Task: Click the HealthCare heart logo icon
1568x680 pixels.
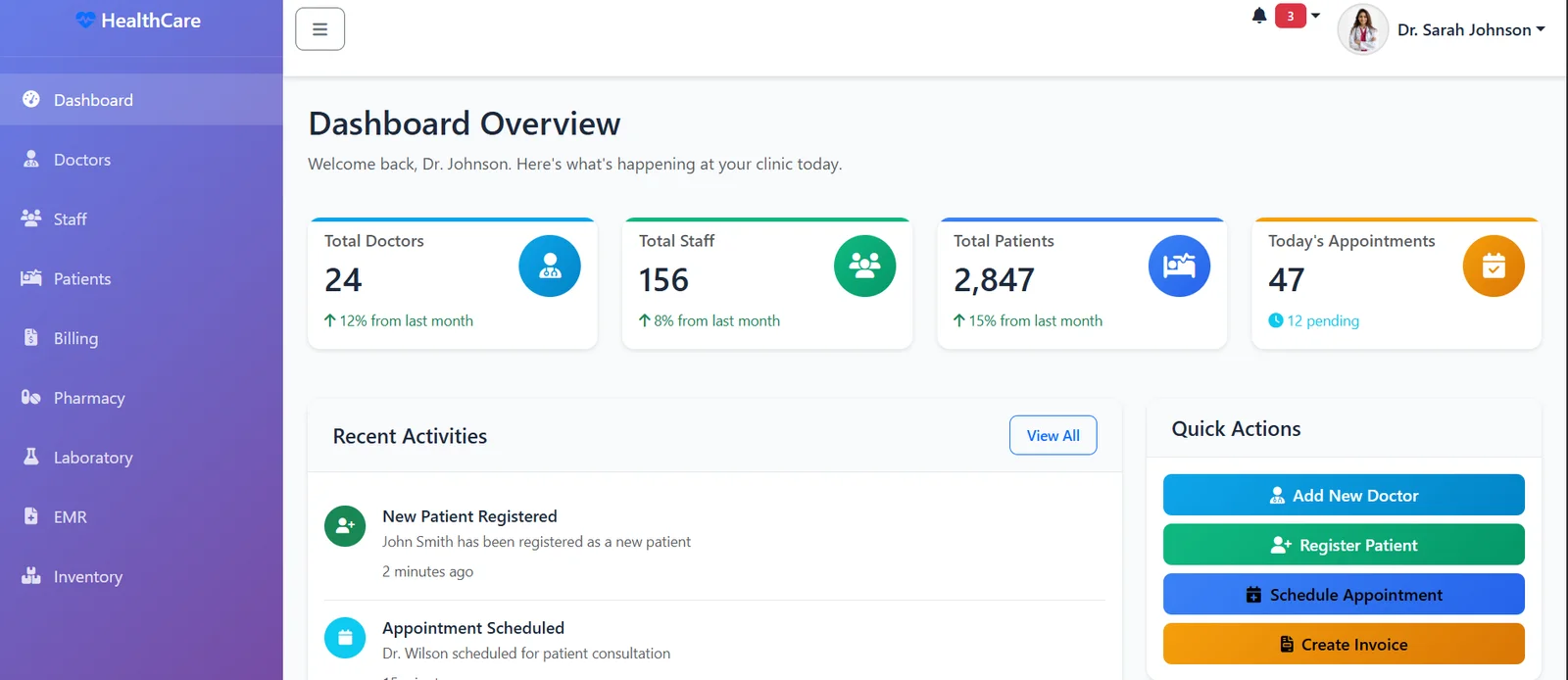Action: (85, 21)
